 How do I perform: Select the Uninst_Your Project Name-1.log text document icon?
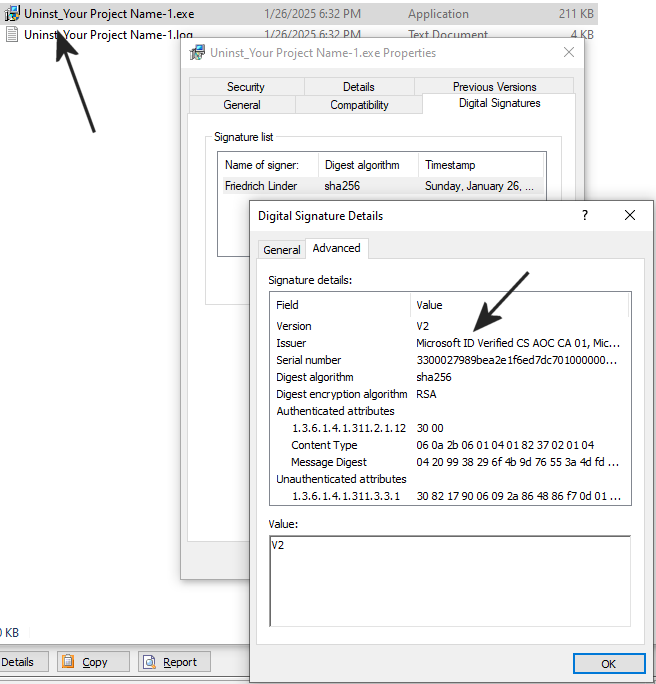(12, 34)
